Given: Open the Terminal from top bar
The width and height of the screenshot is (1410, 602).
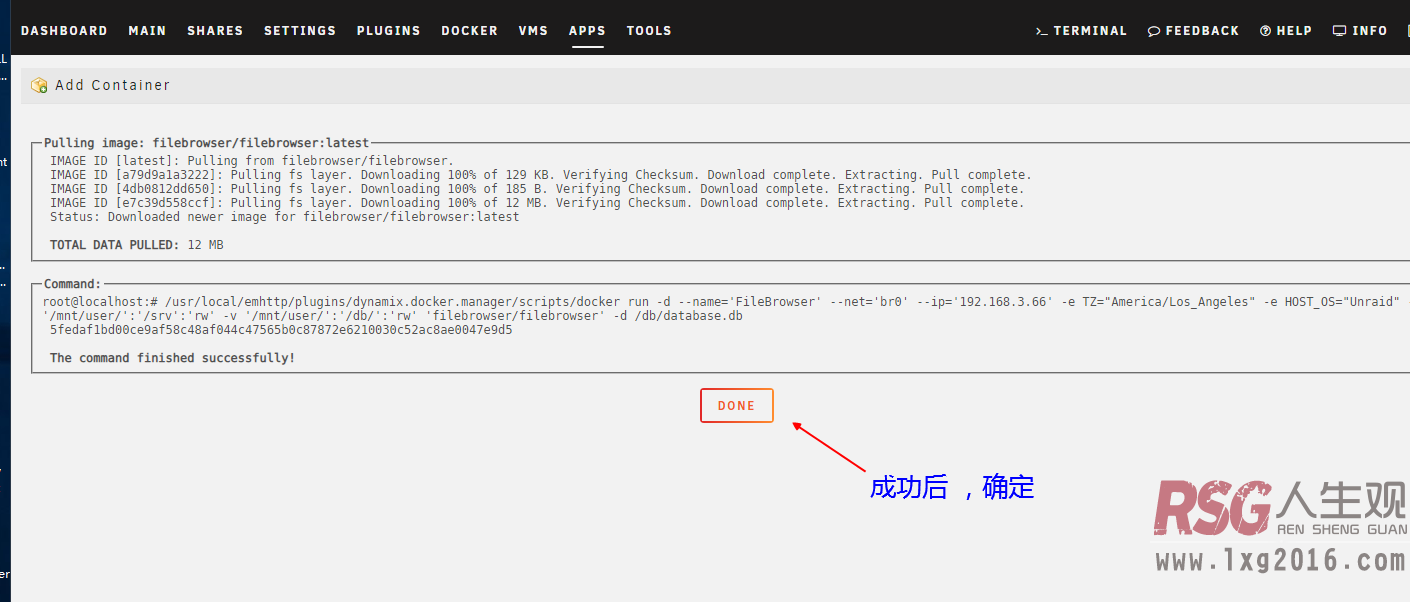Looking at the screenshot, I should pos(1081,31).
